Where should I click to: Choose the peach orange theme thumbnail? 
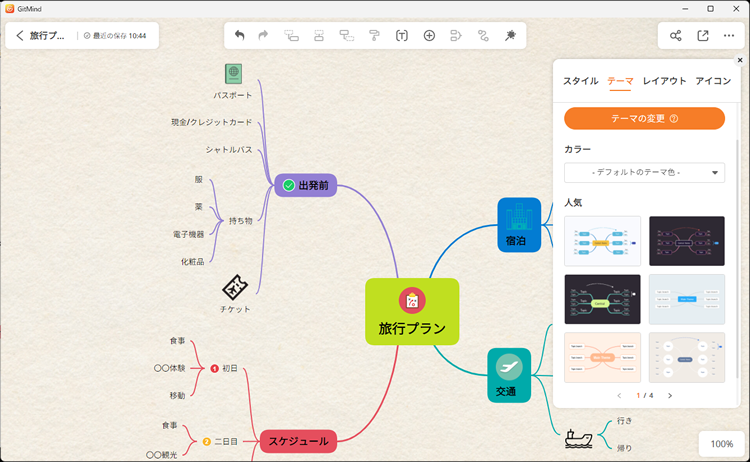[602, 357]
